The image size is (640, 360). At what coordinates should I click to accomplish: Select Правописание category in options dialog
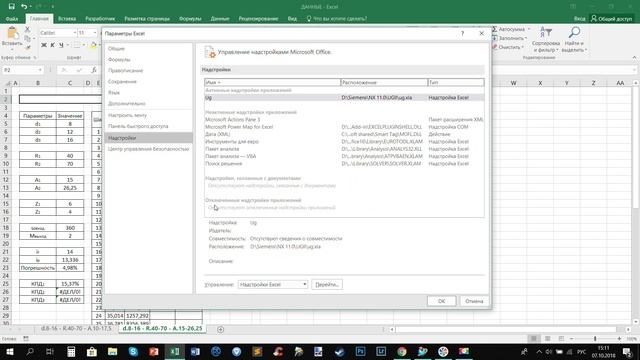click(x=148, y=71)
